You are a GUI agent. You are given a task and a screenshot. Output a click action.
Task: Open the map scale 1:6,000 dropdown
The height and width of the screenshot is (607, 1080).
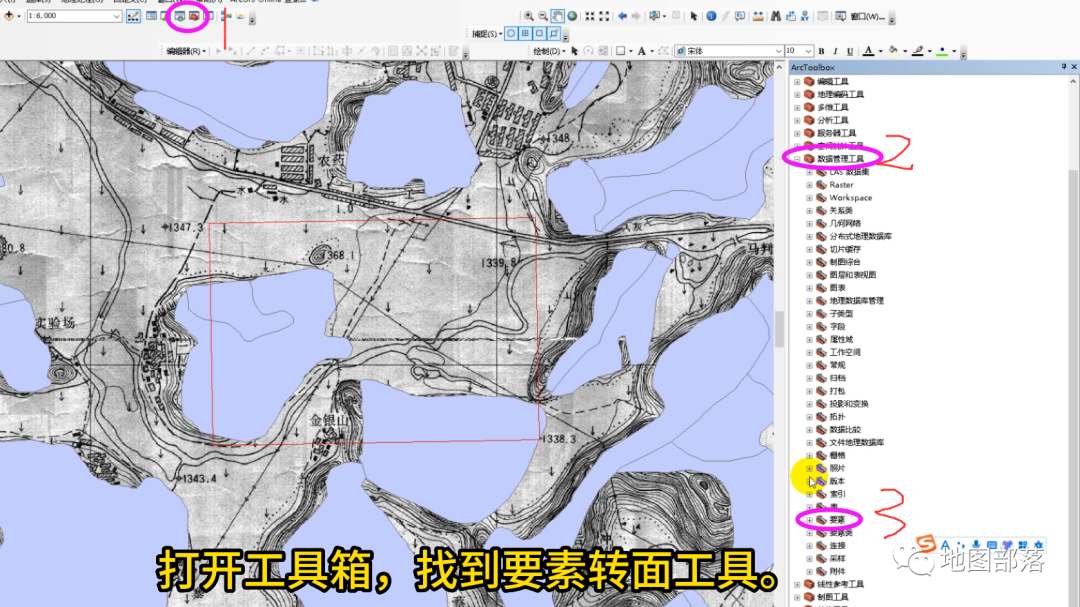[x=116, y=16]
